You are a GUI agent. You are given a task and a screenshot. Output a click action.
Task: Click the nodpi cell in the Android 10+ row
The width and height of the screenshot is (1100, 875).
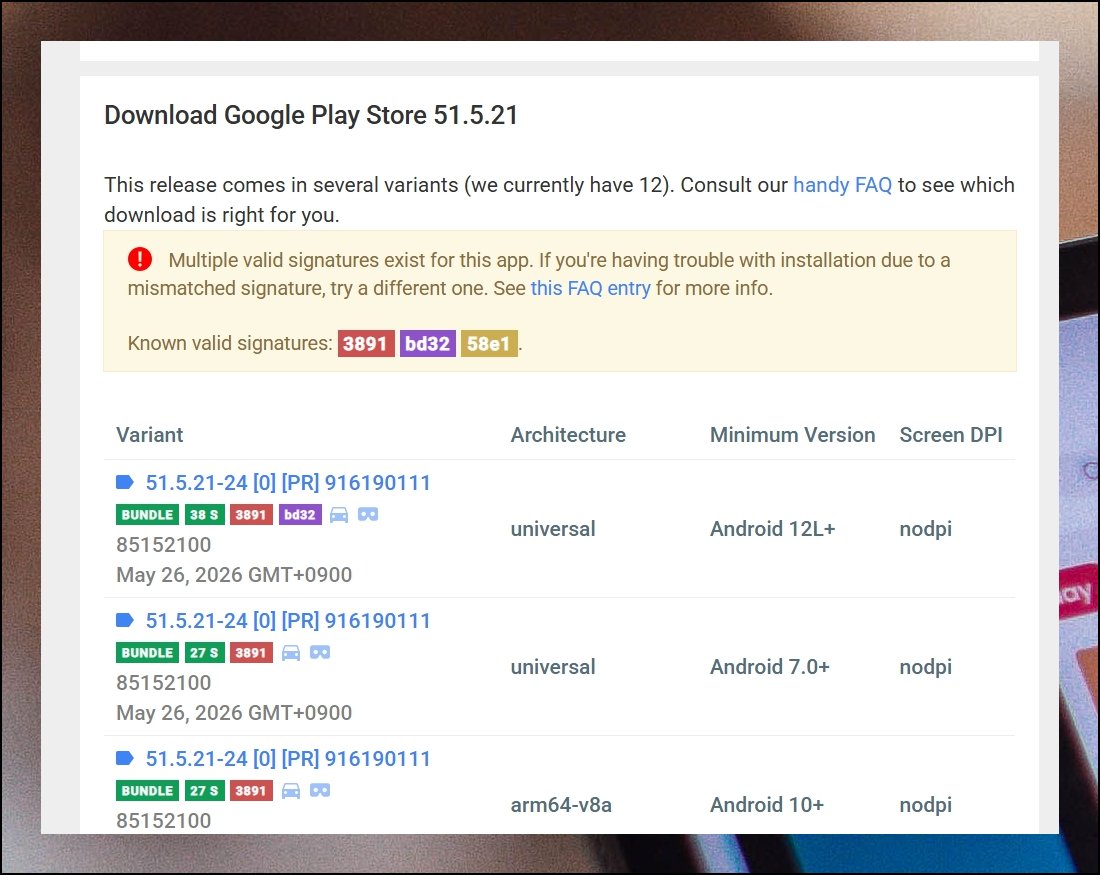(925, 805)
